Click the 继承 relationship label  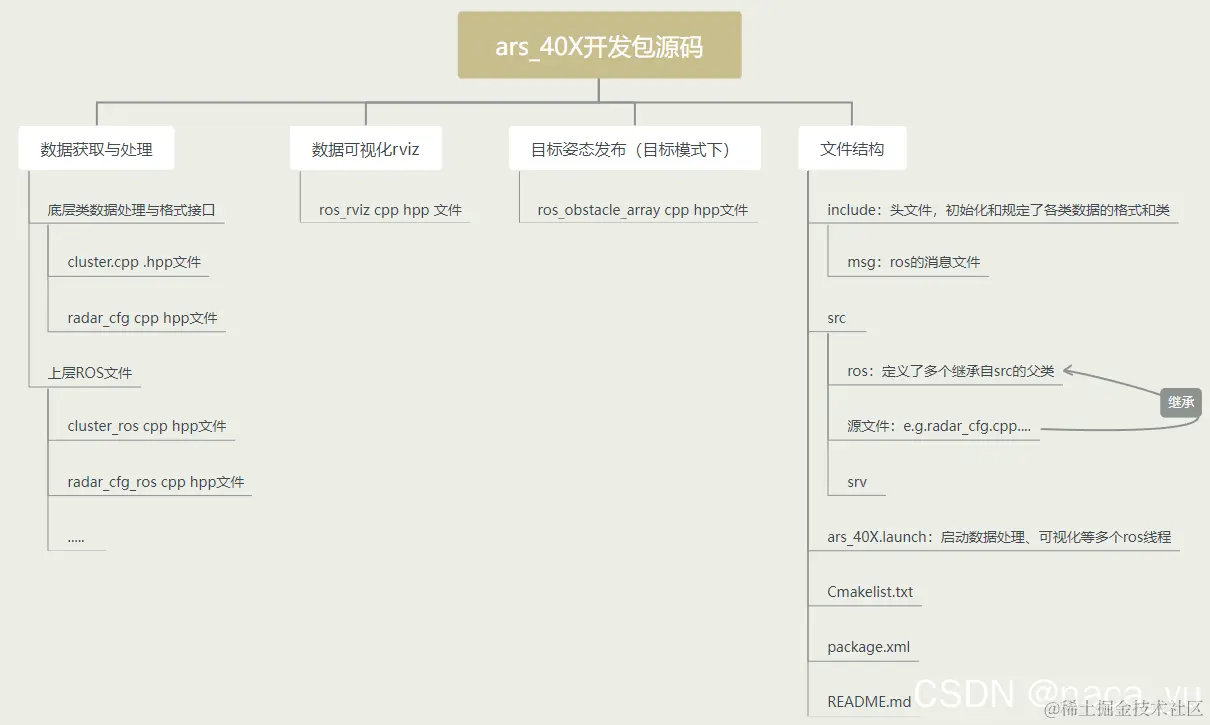click(1181, 402)
